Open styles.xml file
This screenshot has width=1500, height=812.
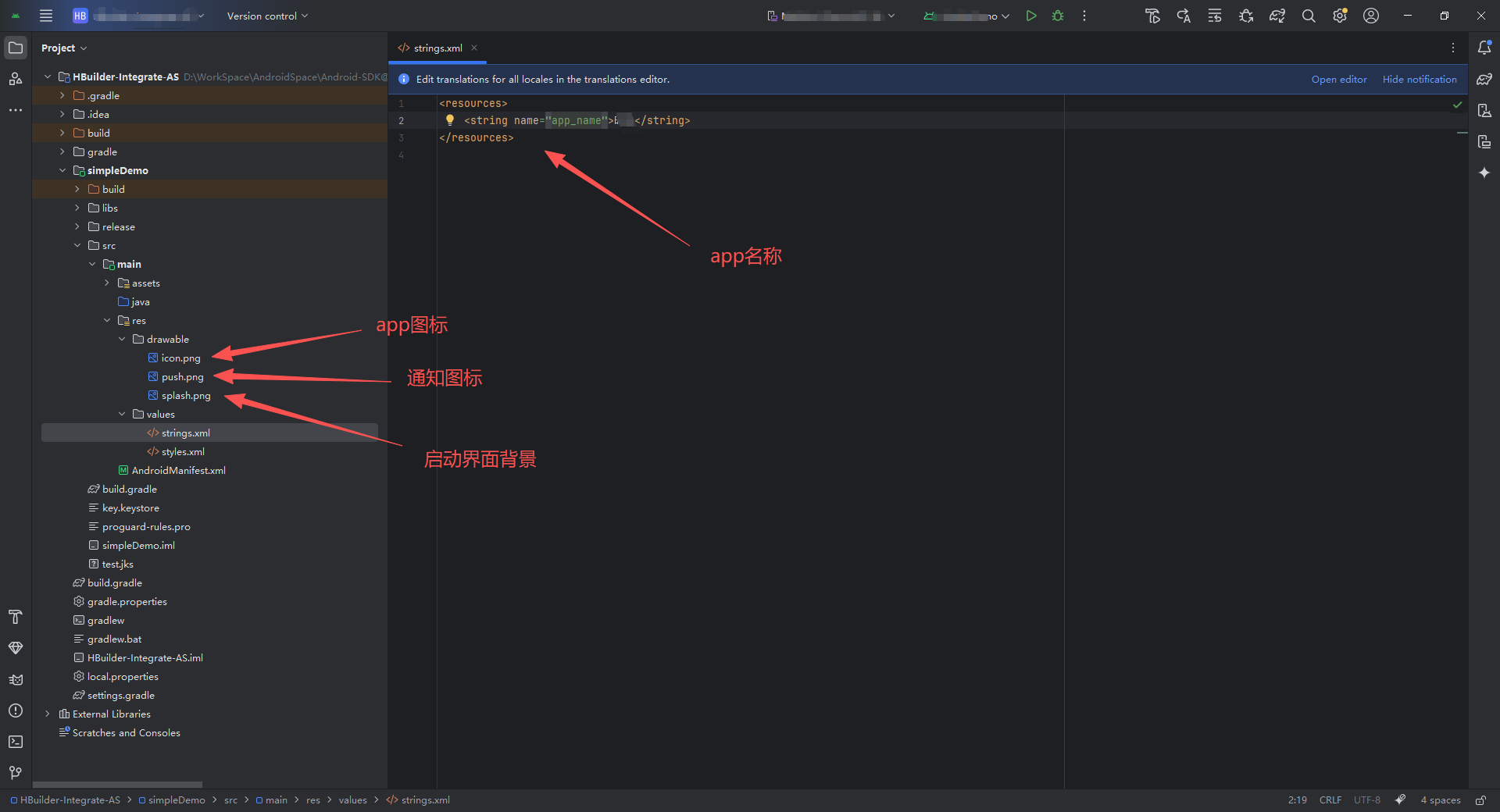(x=183, y=451)
